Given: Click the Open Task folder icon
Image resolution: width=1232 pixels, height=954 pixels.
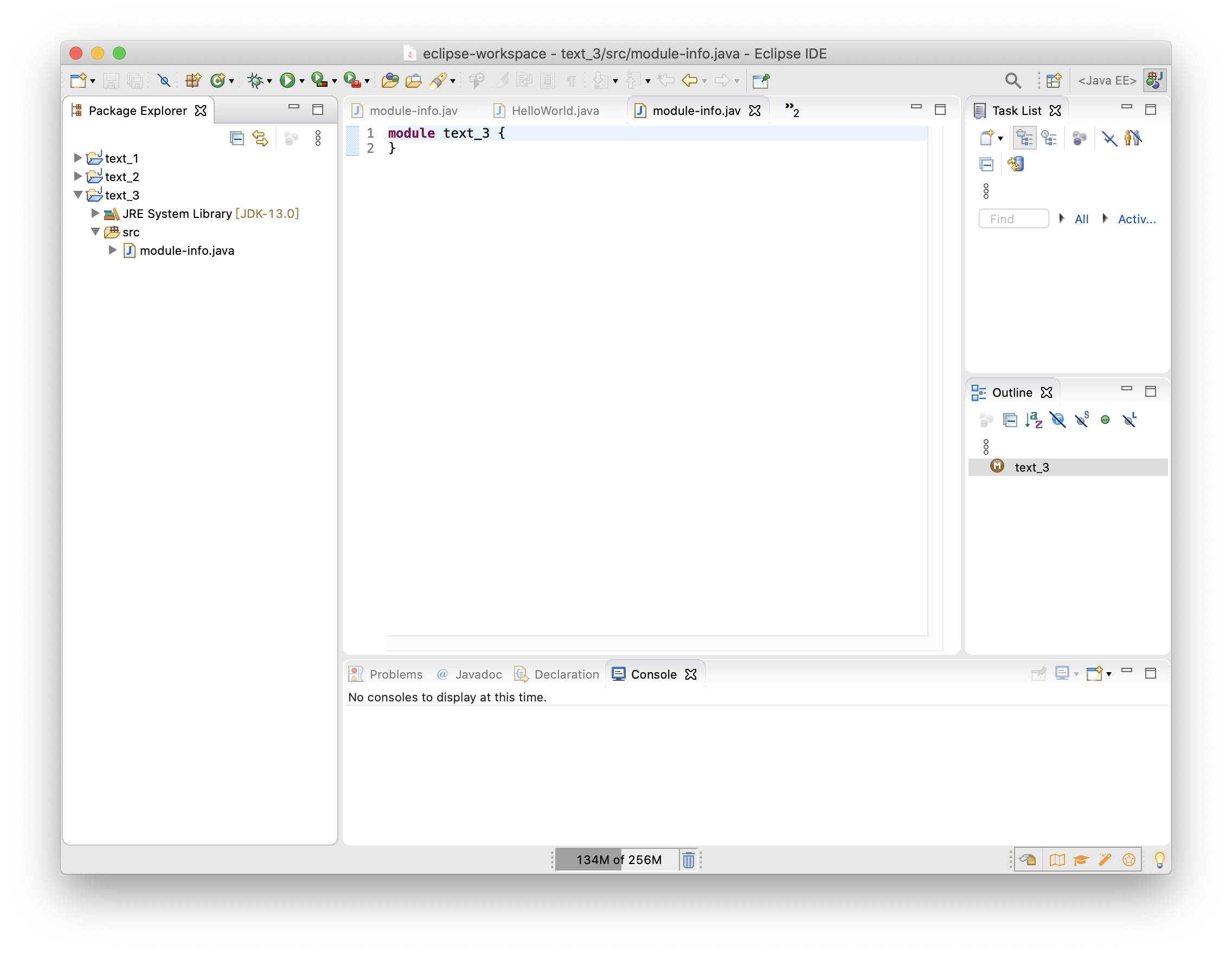Looking at the screenshot, I should coord(414,81).
